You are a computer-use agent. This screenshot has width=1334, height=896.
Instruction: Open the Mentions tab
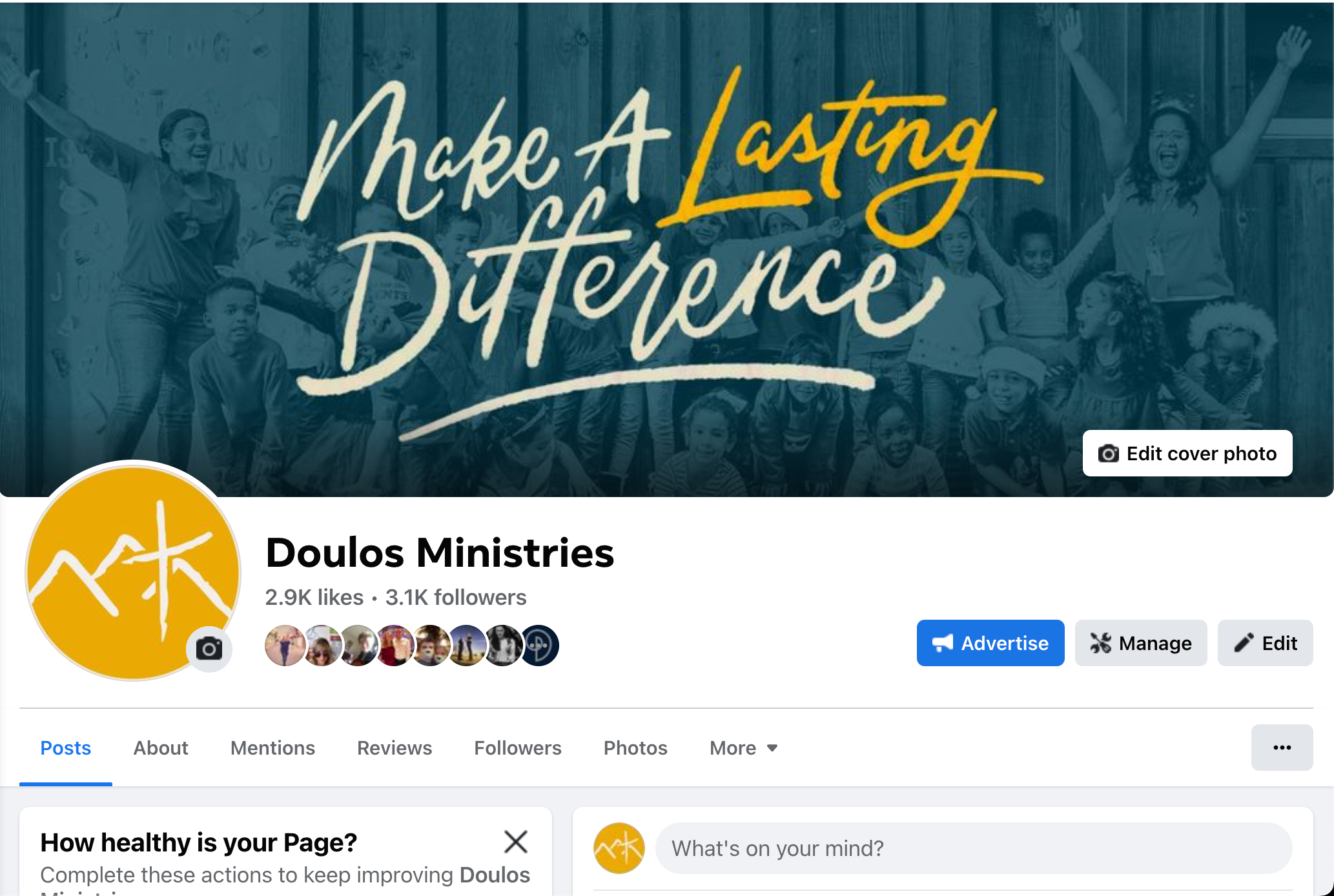tap(272, 748)
